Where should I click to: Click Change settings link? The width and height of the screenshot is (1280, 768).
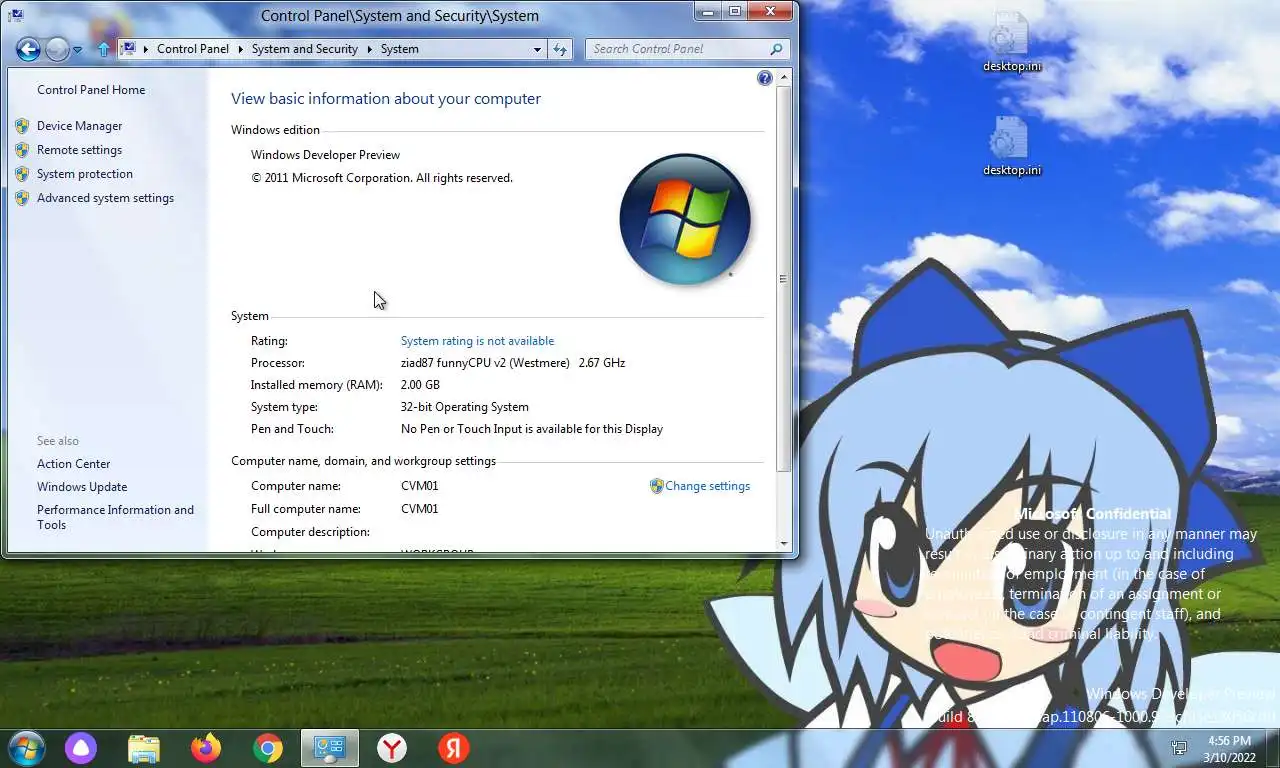click(708, 486)
